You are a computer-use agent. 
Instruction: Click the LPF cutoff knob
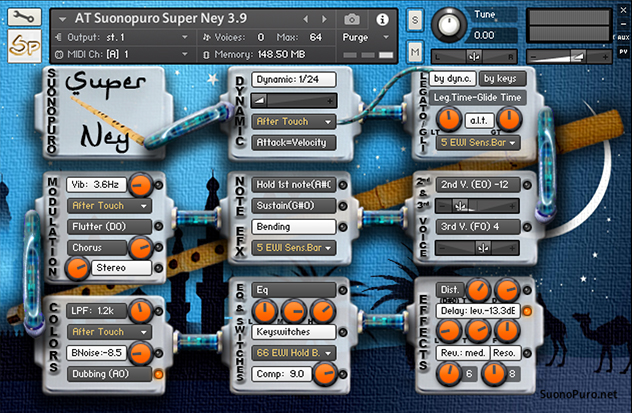tap(140, 311)
